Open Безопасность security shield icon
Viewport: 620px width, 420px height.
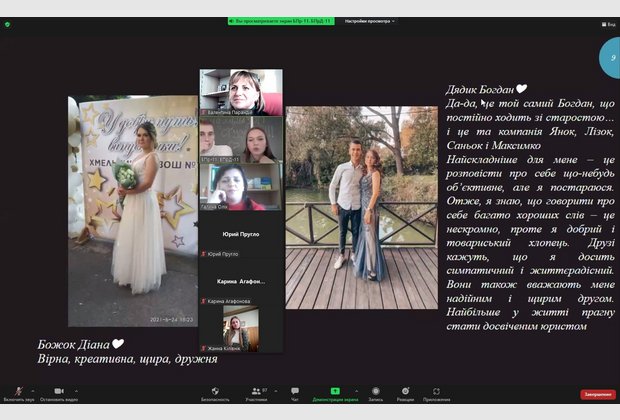click(214, 391)
